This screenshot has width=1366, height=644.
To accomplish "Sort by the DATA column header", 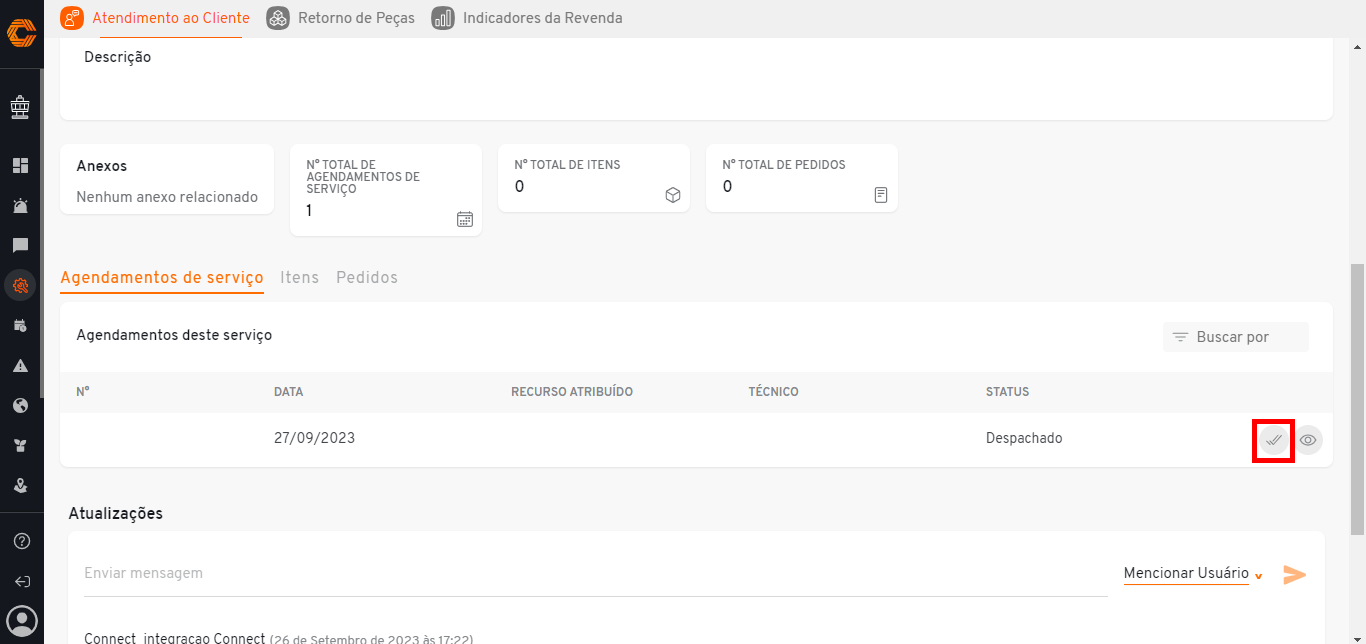I will (x=289, y=392).
